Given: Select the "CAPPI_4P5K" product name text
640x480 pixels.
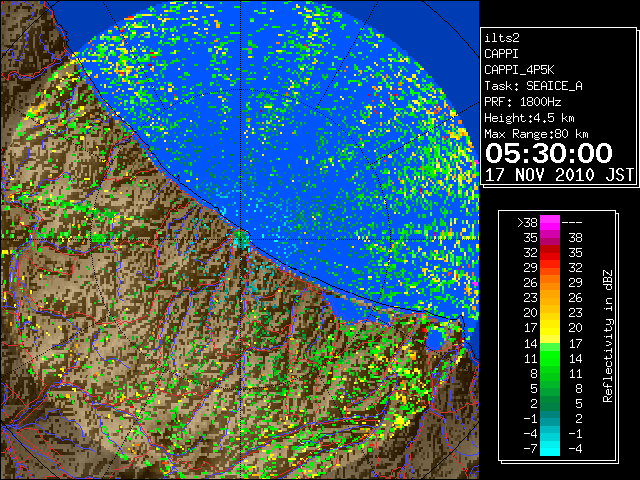Looking at the screenshot, I should point(519,70).
